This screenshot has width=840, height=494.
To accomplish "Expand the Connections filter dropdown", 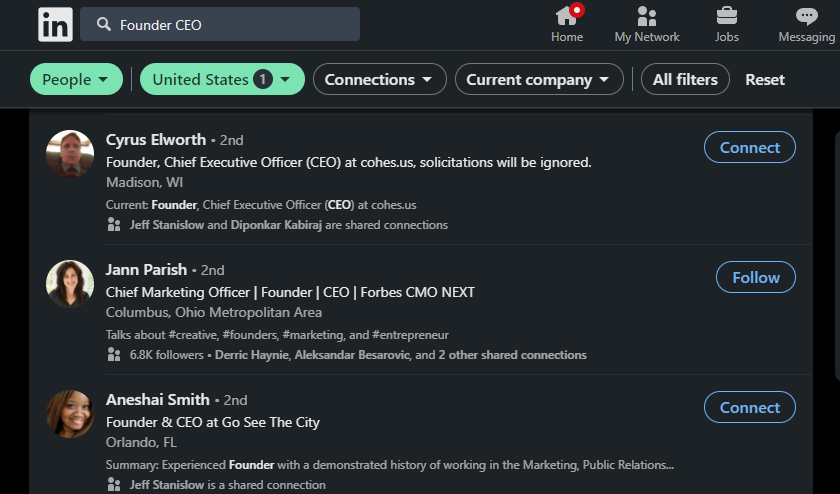I will click(379, 80).
